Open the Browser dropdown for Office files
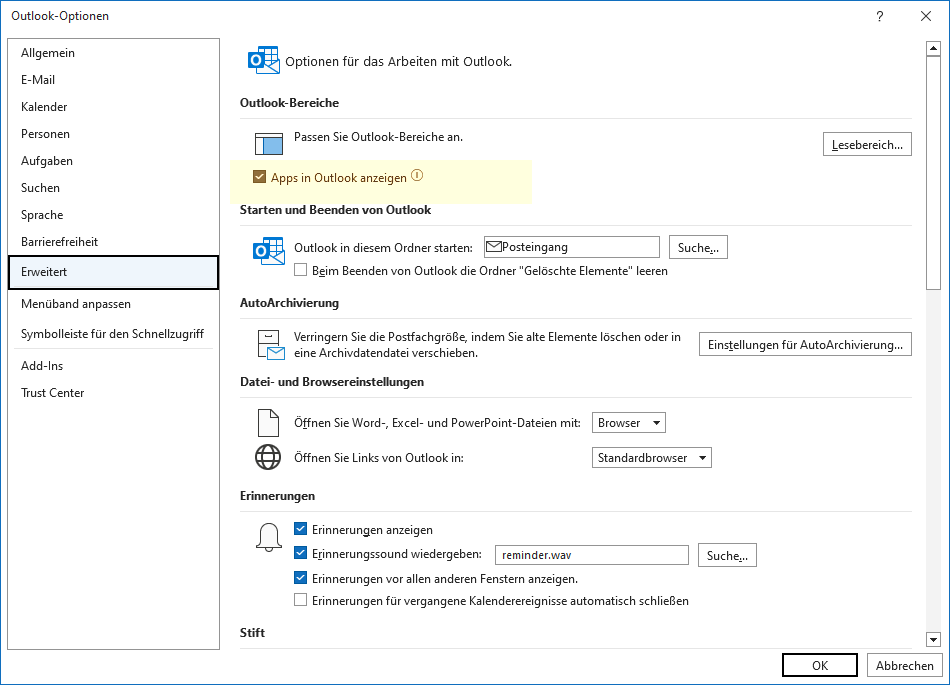The image size is (950, 685). [x=628, y=423]
